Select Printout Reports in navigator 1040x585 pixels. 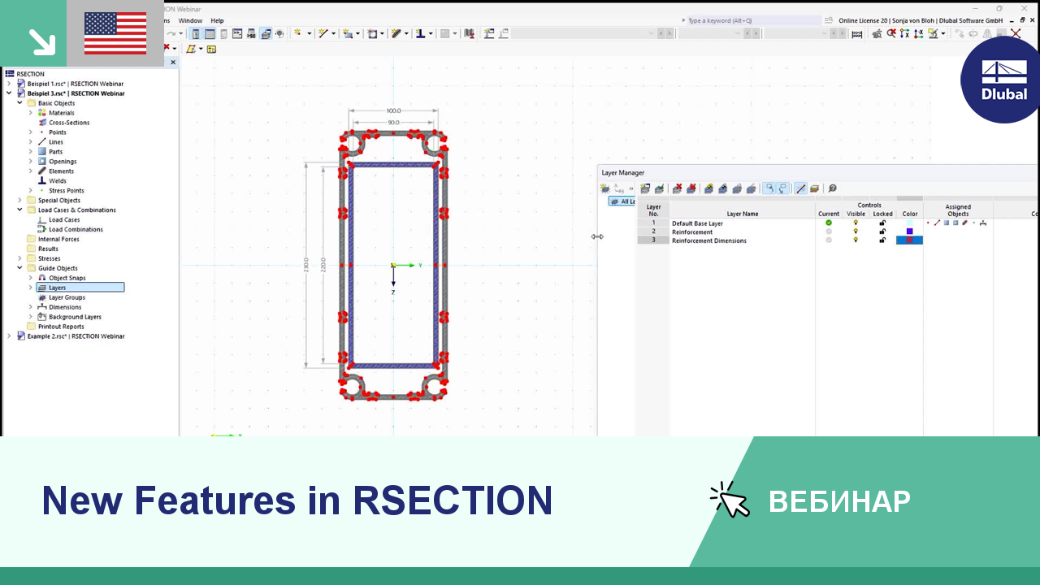61,326
